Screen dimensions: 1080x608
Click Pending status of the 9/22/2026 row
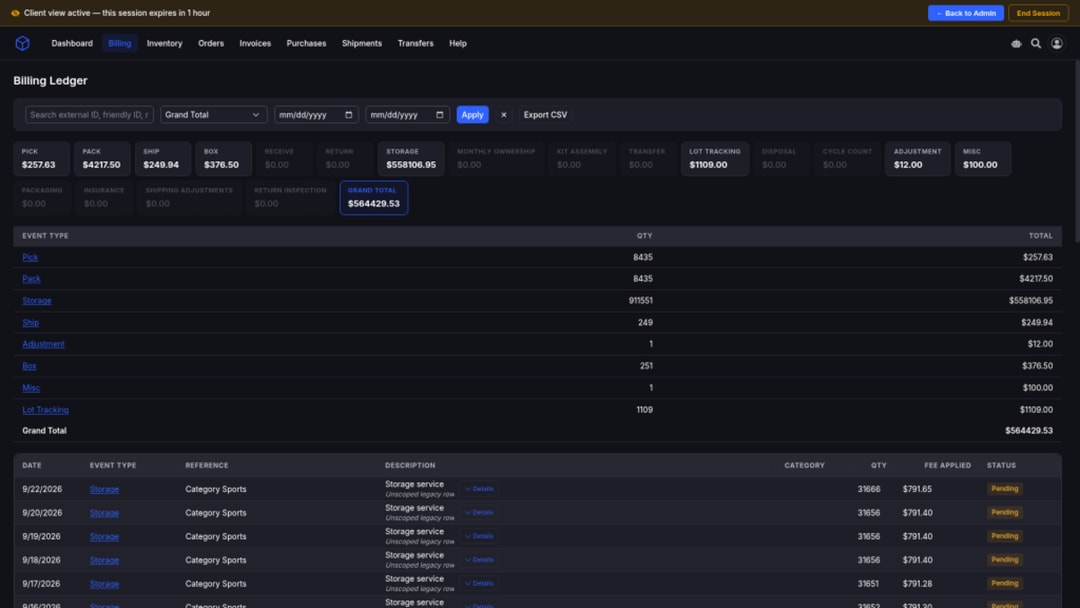pyautogui.click(x=1004, y=489)
